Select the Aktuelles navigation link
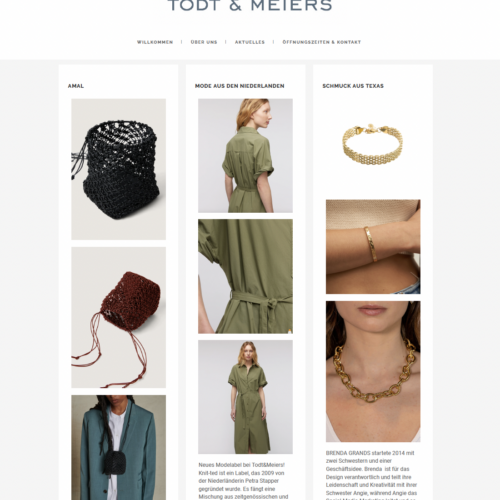The image size is (500, 500). (x=250, y=42)
